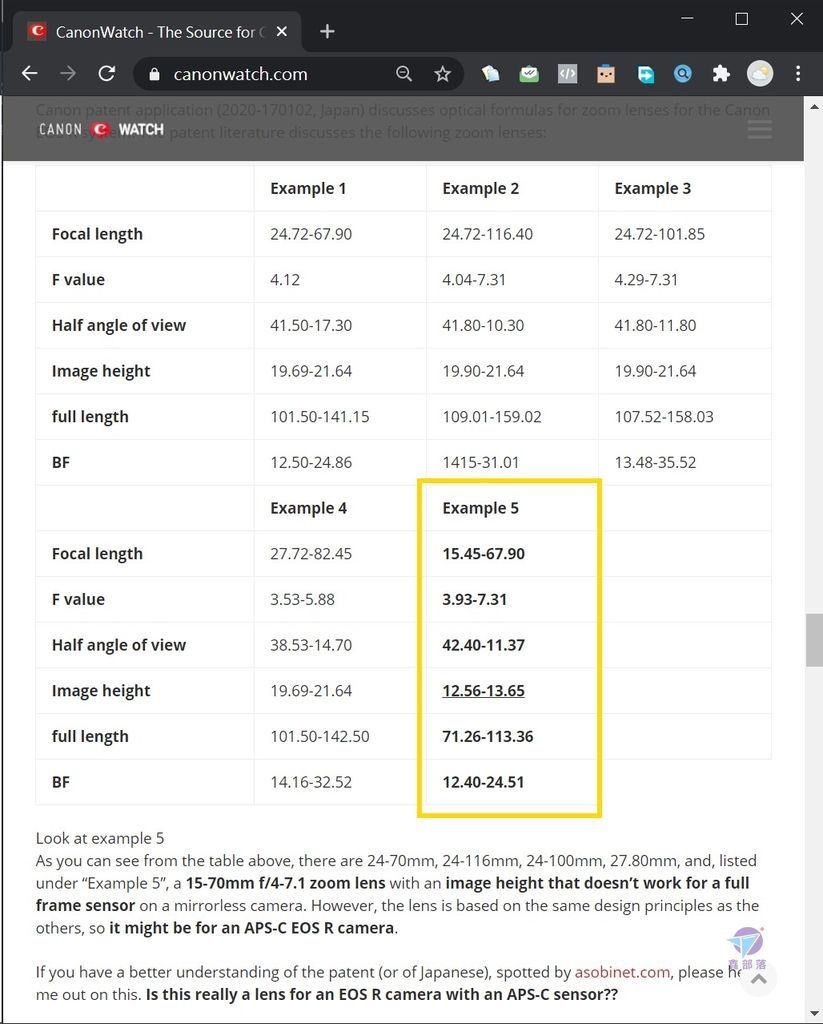823x1024 pixels.
Task: Click half angle value 42.40-11.37
Action: (x=483, y=645)
